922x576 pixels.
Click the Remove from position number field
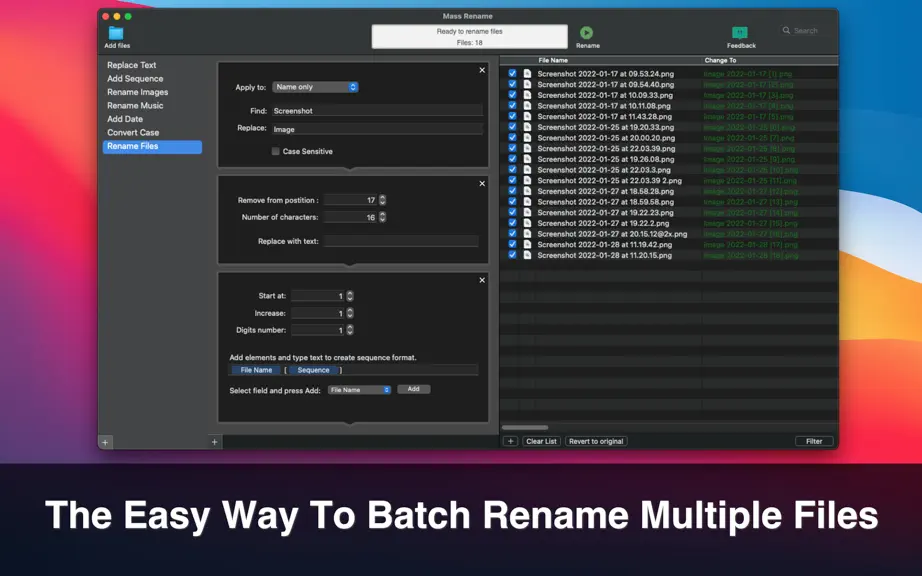pos(350,200)
